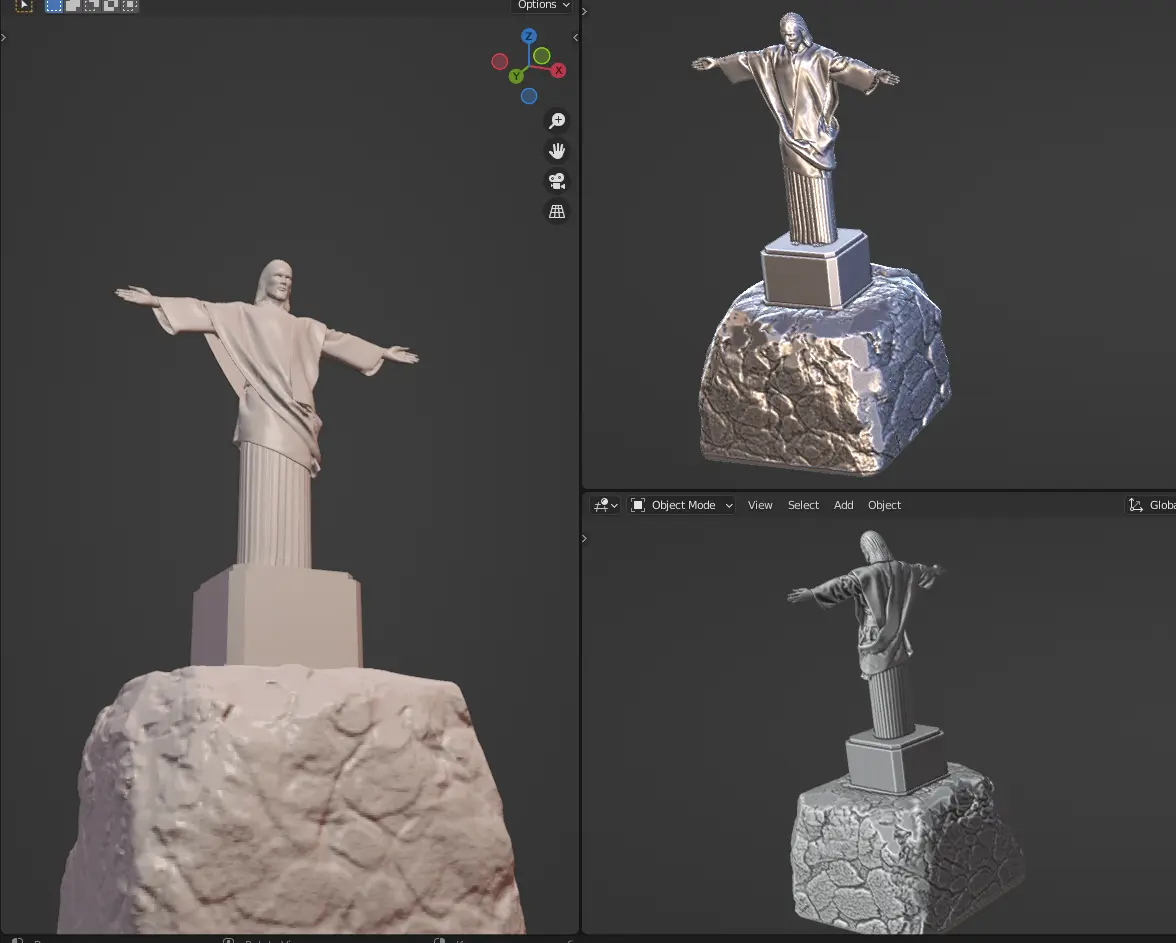This screenshot has height=943, width=1176.
Task: Select the extend selection mode icon
Action: tap(73, 6)
